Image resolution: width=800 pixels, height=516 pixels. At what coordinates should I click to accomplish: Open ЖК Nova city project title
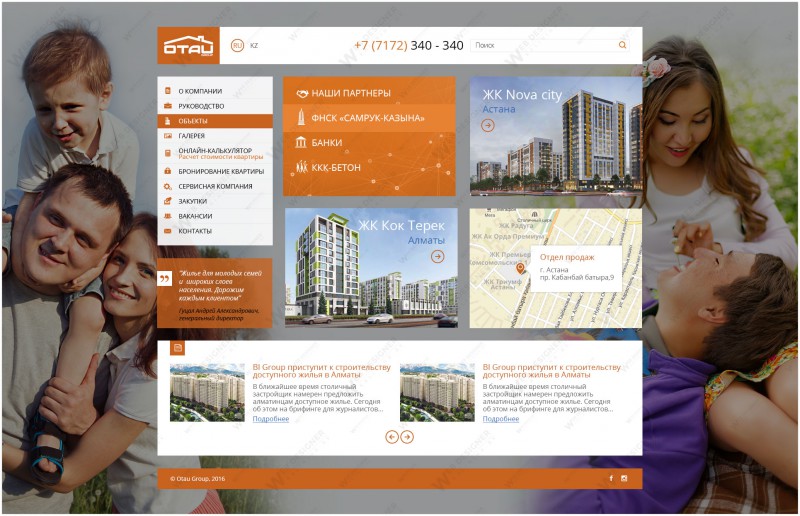(522, 95)
